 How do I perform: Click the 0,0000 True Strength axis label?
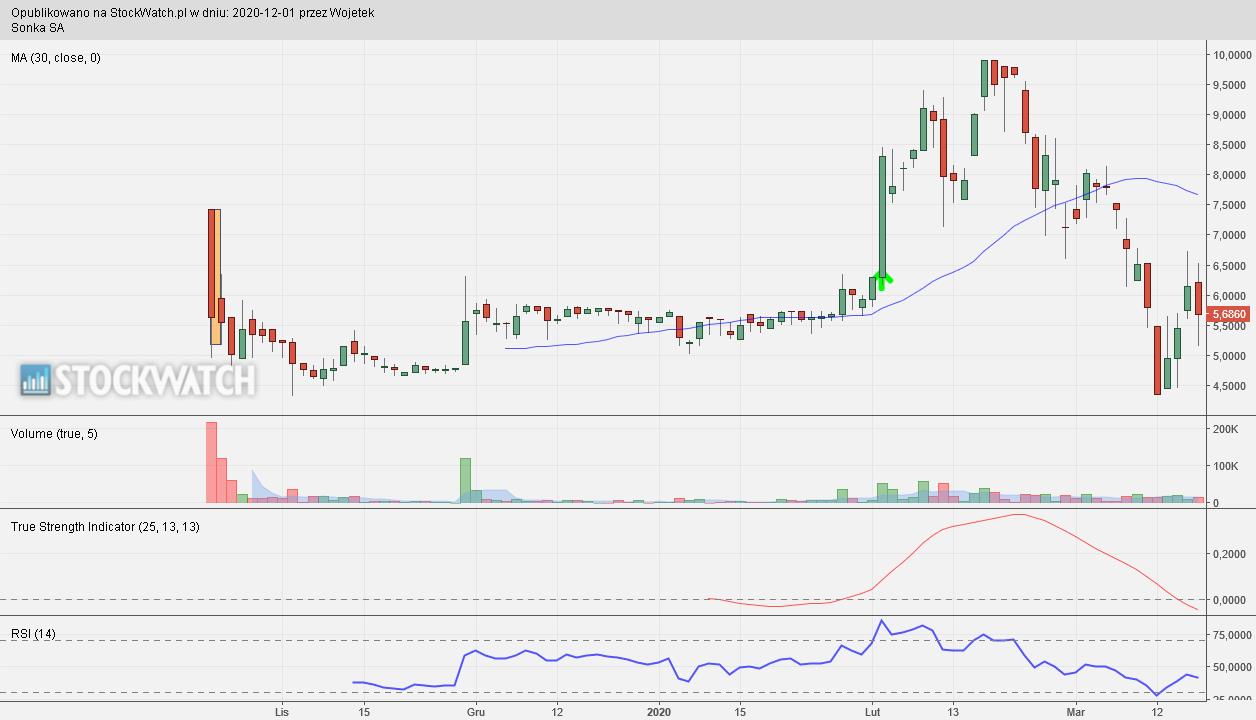(1229, 600)
